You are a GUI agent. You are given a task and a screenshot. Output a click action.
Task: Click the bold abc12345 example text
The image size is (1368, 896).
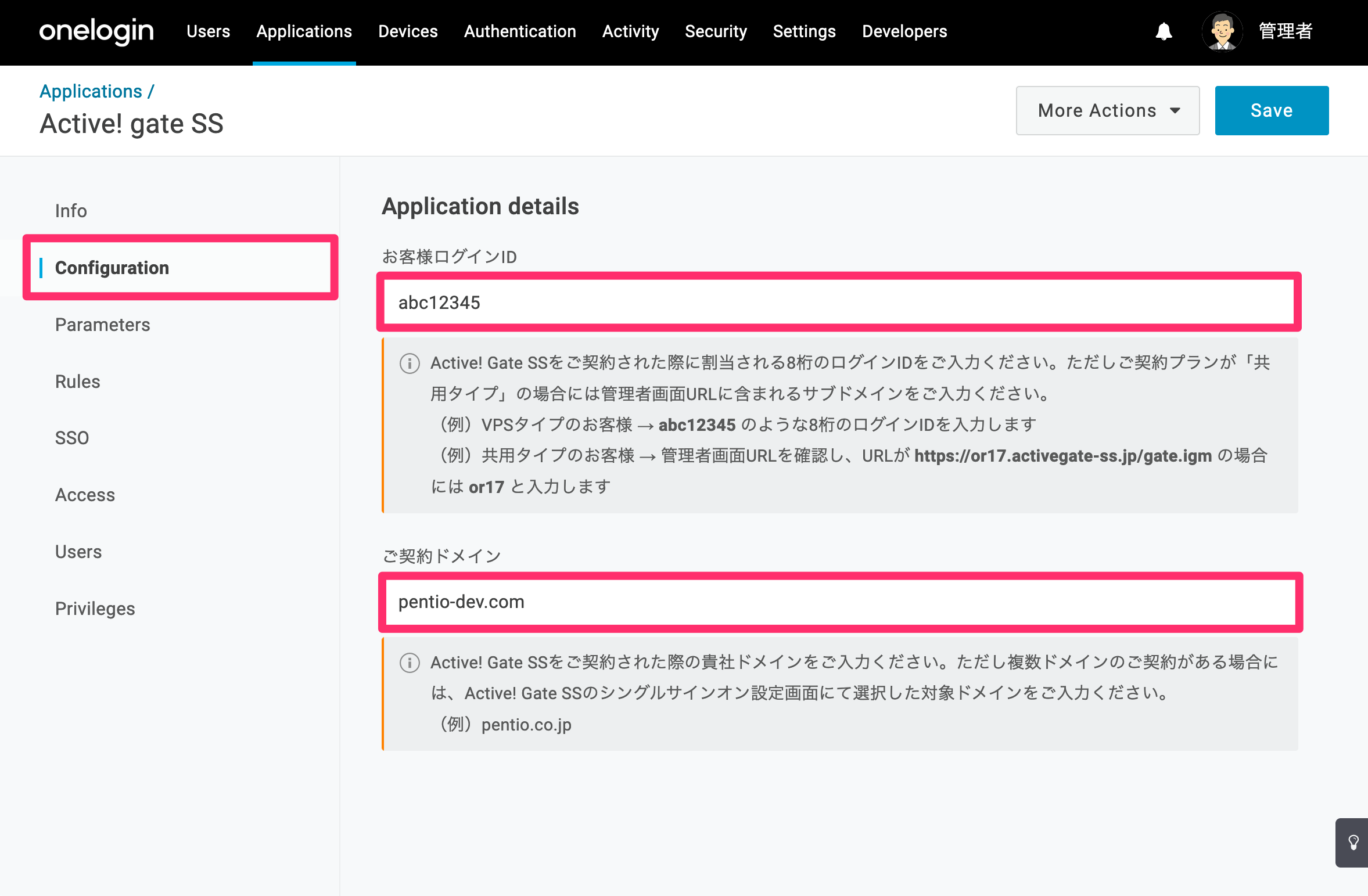(697, 425)
